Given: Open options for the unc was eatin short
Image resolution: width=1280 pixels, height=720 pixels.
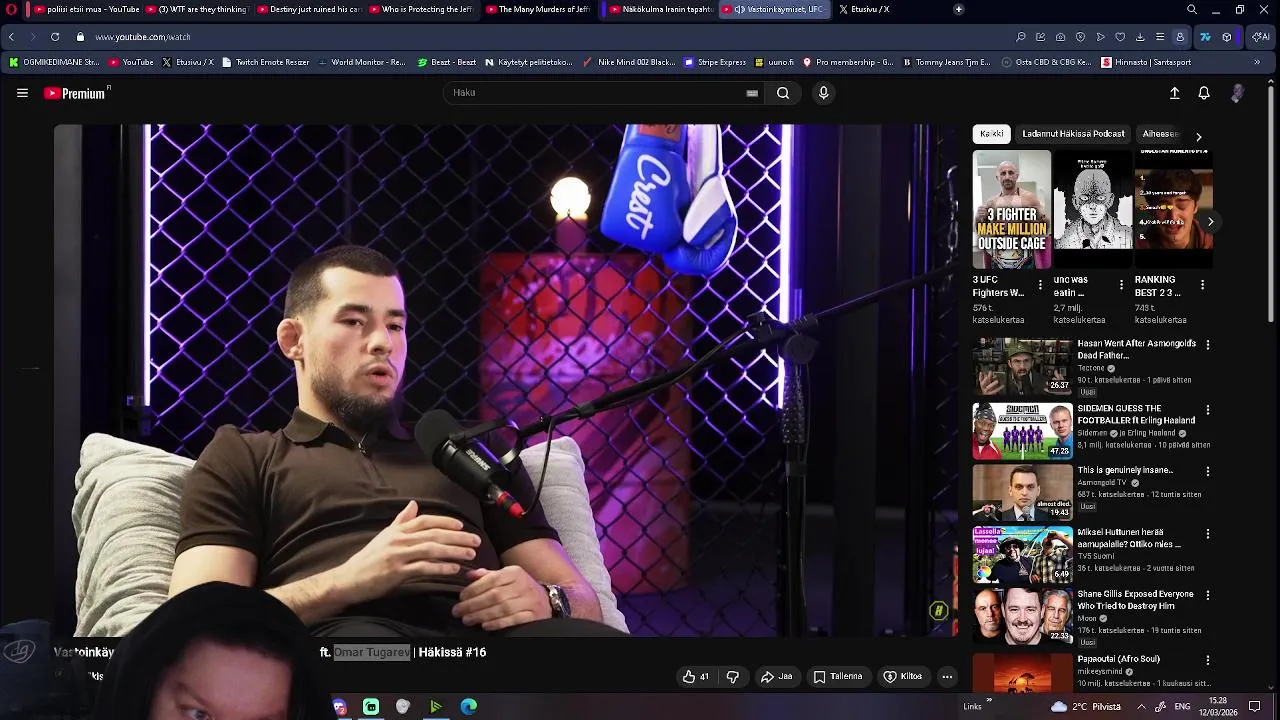Looking at the screenshot, I should [x=1121, y=285].
